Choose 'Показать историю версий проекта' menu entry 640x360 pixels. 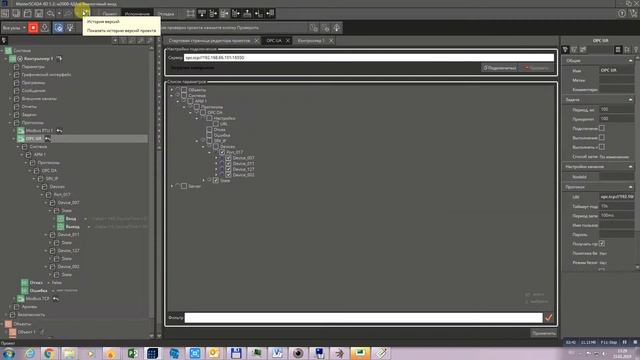pos(121,31)
